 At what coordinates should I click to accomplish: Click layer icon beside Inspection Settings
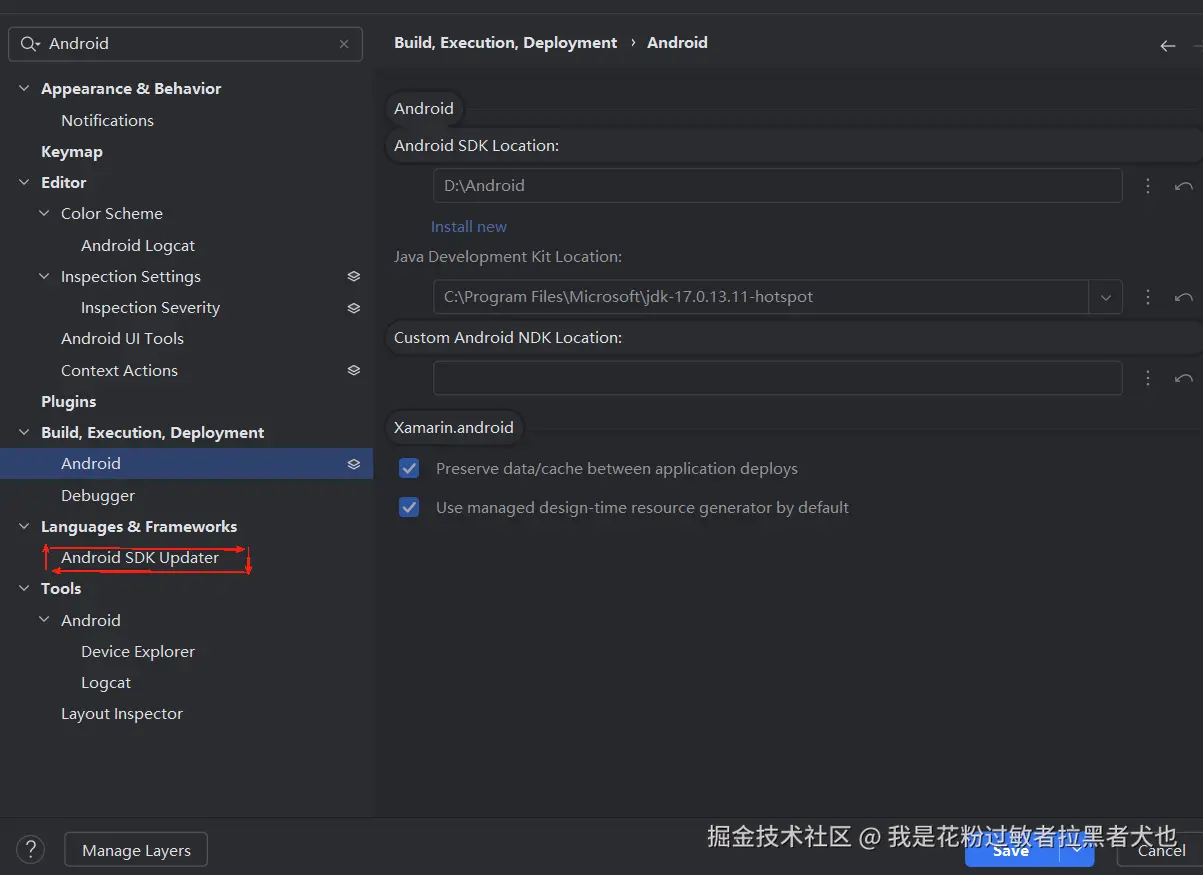[x=353, y=276]
